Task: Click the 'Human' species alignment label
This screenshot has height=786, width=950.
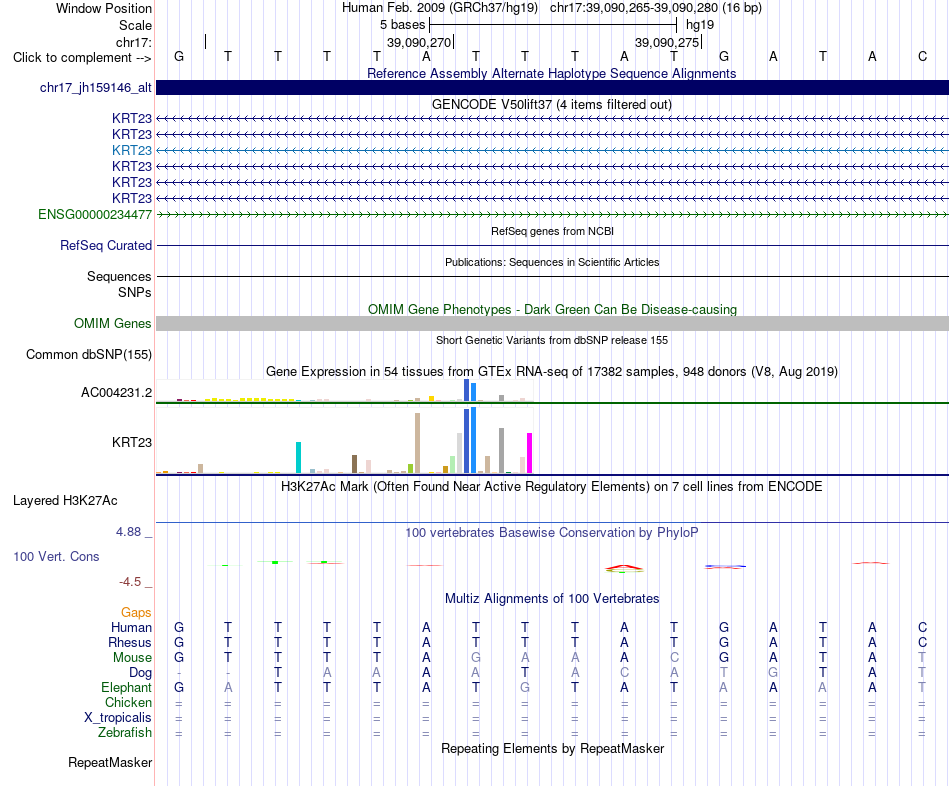Action: click(131, 627)
